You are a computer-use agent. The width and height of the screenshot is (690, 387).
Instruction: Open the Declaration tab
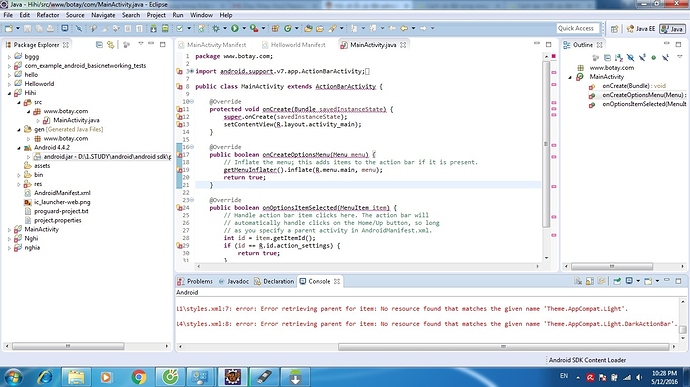pyautogui.click(x=274, y=281)
